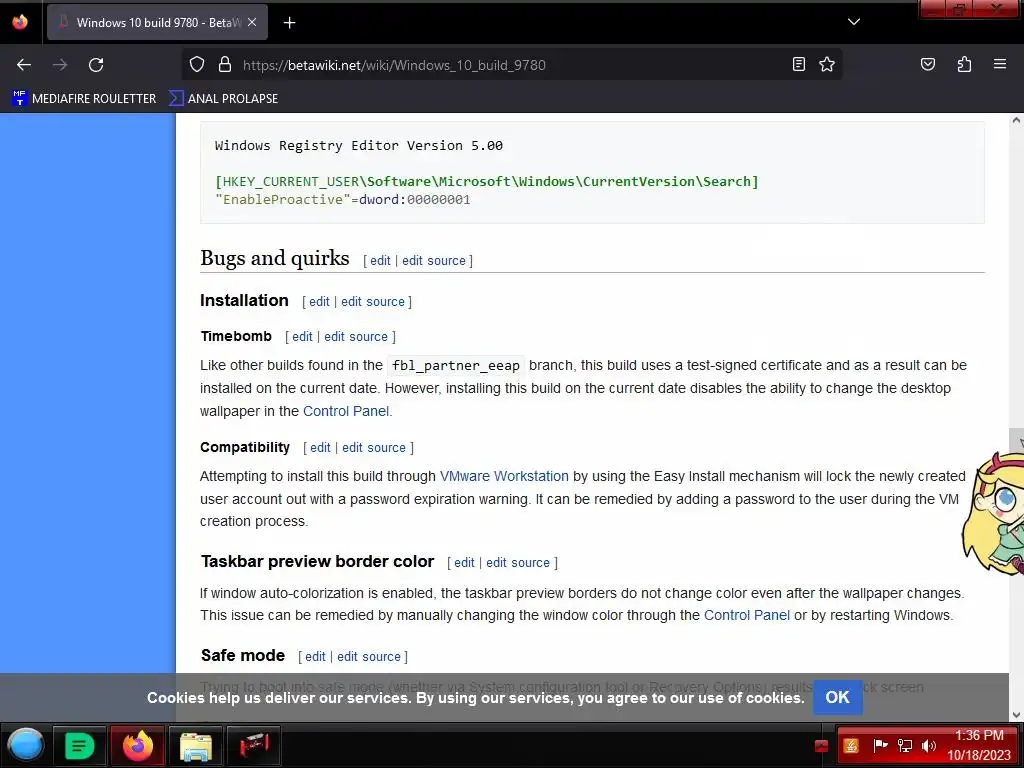Edit the Safe mode section
Image resolution: width=1024 pixels, height=768 pixels.
click(x=315, y=657)
